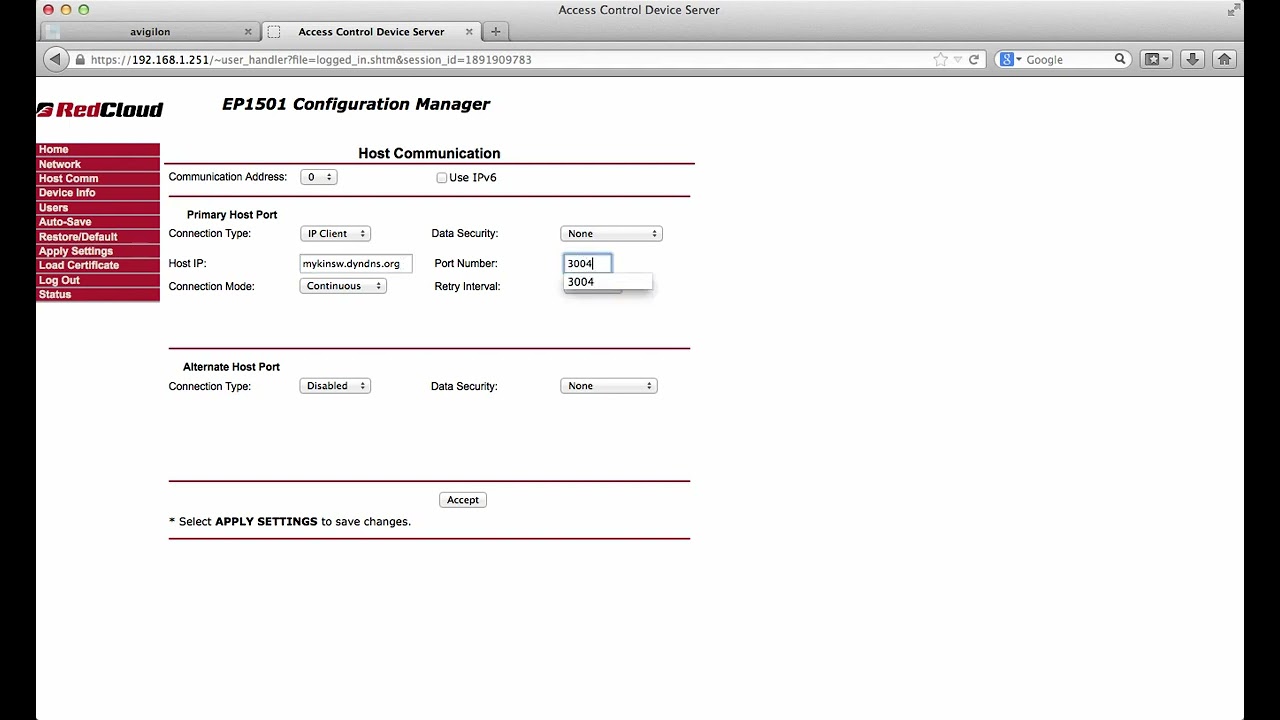
Task: Open the URL history dropdown arrow
Action: click(x=957, y=60)
